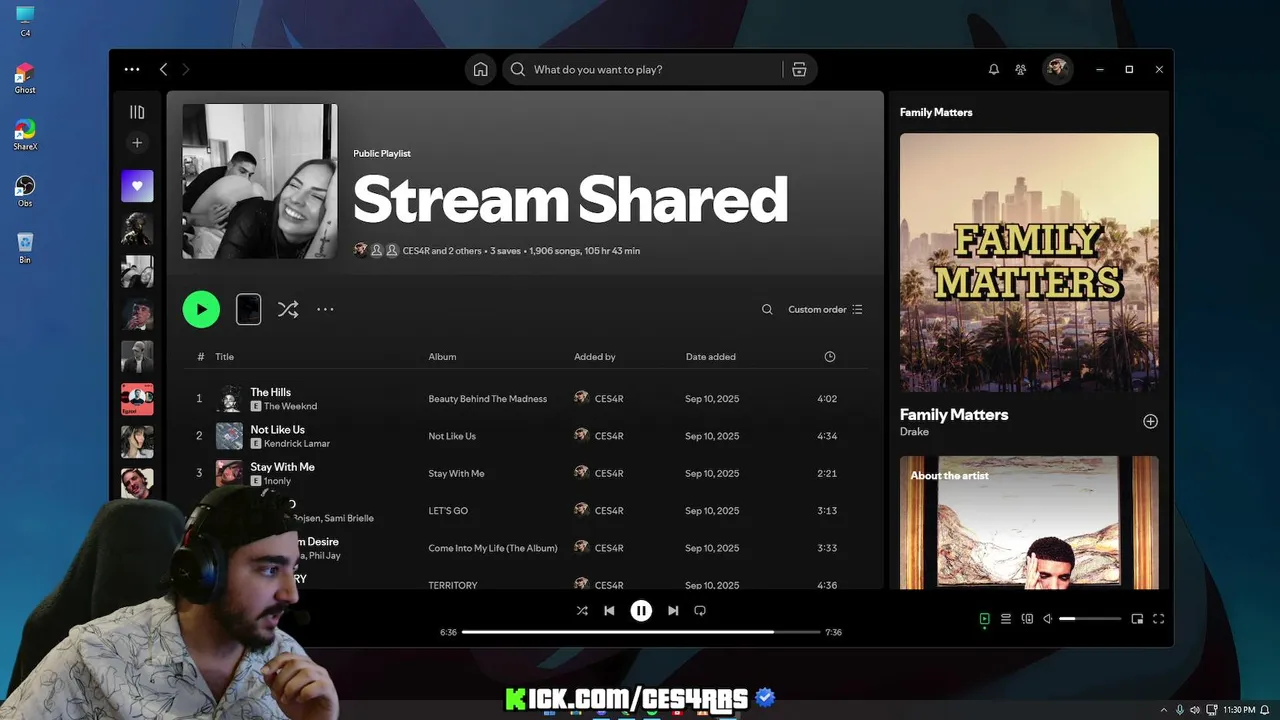1280x720 pixels.
Task: Click the taskbar microphone icon
Action: [1180, 710]
